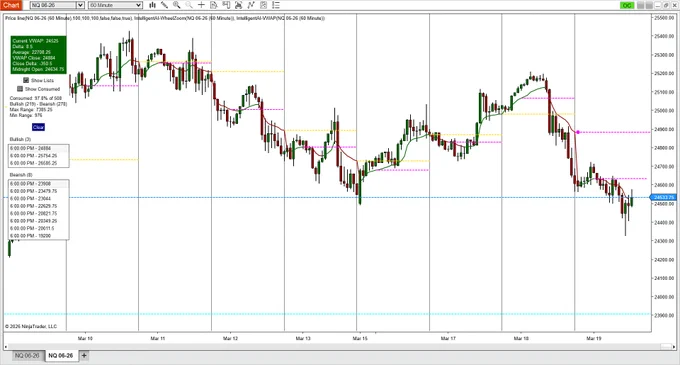The width and height of the screenshot is (680, 365).
Task: Click the second grey link square
Action: coord(649,5)
